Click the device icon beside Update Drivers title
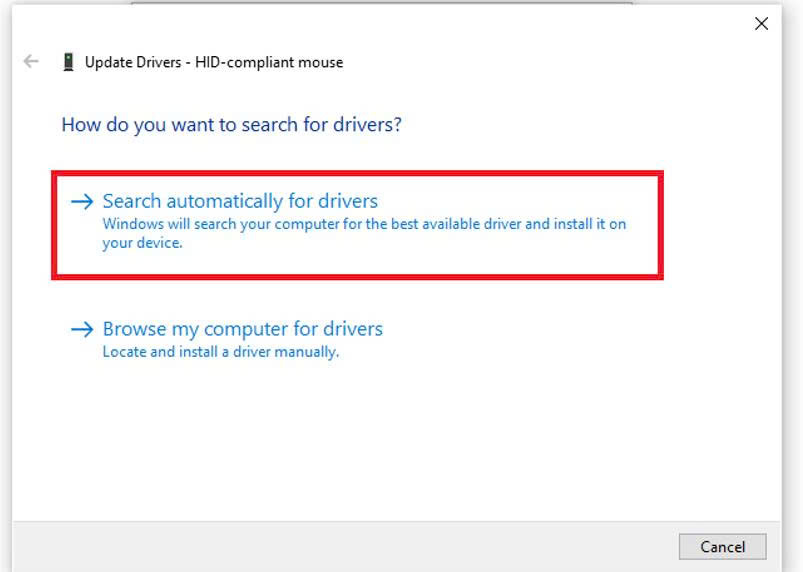Image resolution: width=803 pixels, height=572 pixels. pos(68,62)
